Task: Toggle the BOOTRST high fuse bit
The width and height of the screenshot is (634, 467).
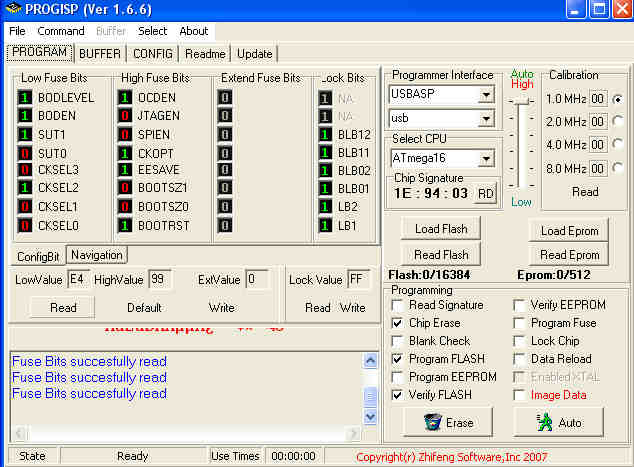Action: point(125,225)
